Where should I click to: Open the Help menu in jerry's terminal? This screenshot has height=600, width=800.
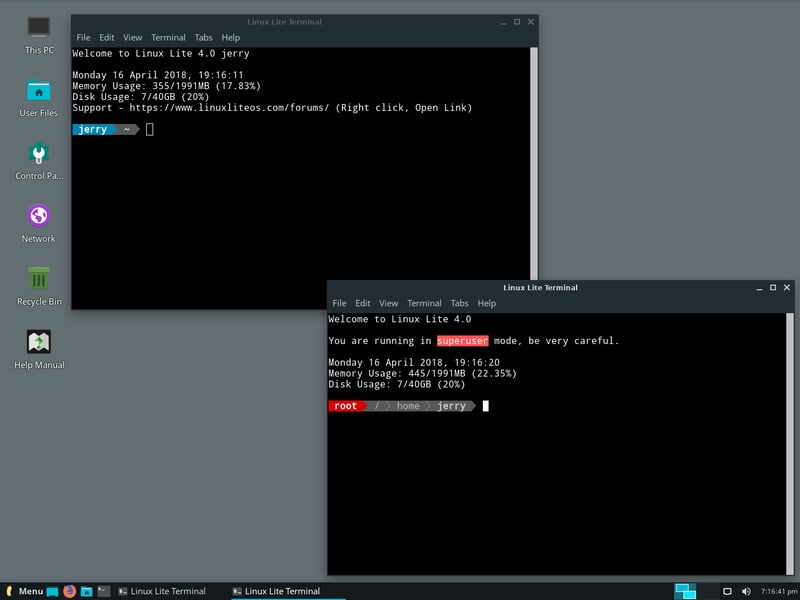click(x=230, y=37)
